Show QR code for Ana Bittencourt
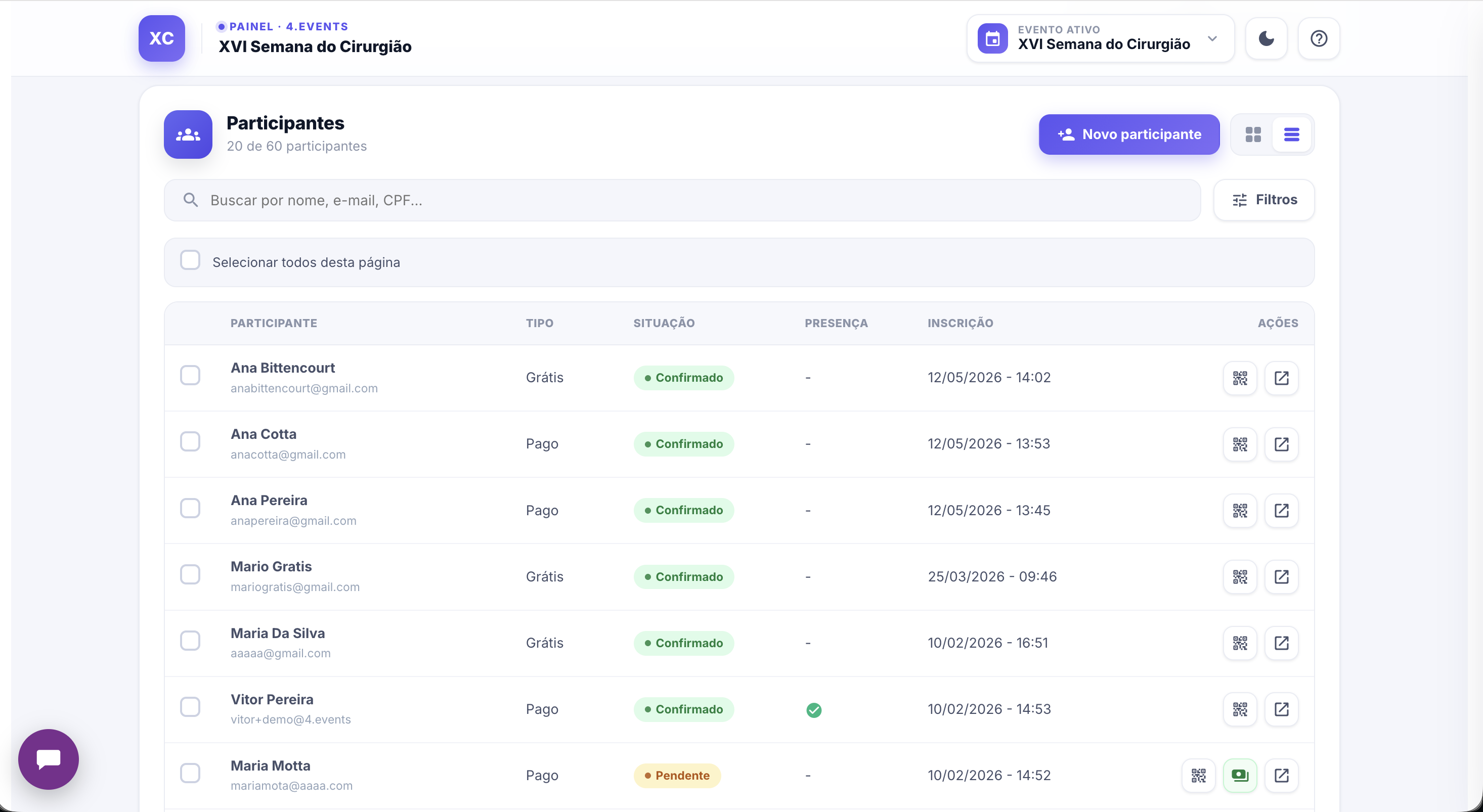The height and width of the screenshot is (812, 1483). point(1240,378)
